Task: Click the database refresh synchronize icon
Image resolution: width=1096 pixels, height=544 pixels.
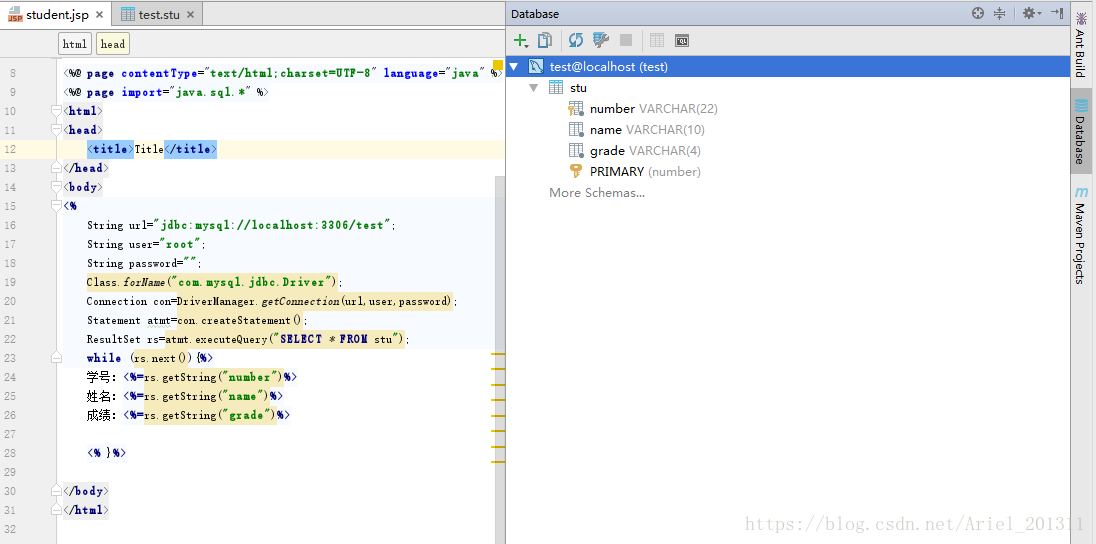Action: pyautogui.click(x=575, y=41)
